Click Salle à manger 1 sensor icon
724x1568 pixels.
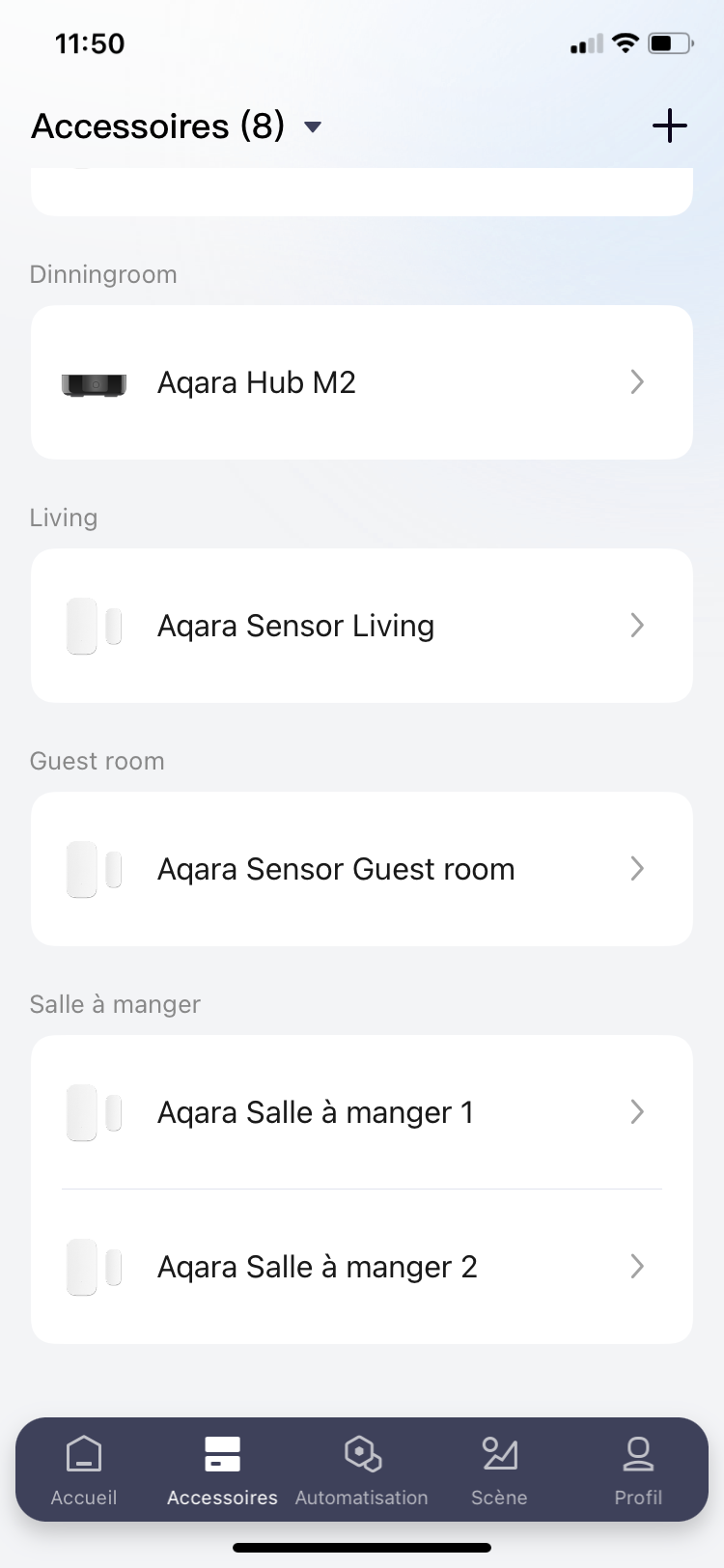[94, 1112]
